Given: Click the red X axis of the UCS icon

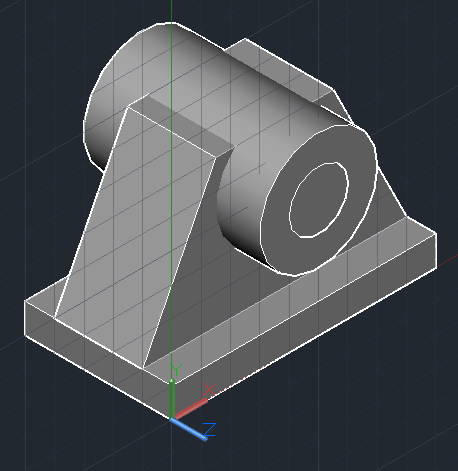Looking at the screenshot, I should [x=191, y=409].
